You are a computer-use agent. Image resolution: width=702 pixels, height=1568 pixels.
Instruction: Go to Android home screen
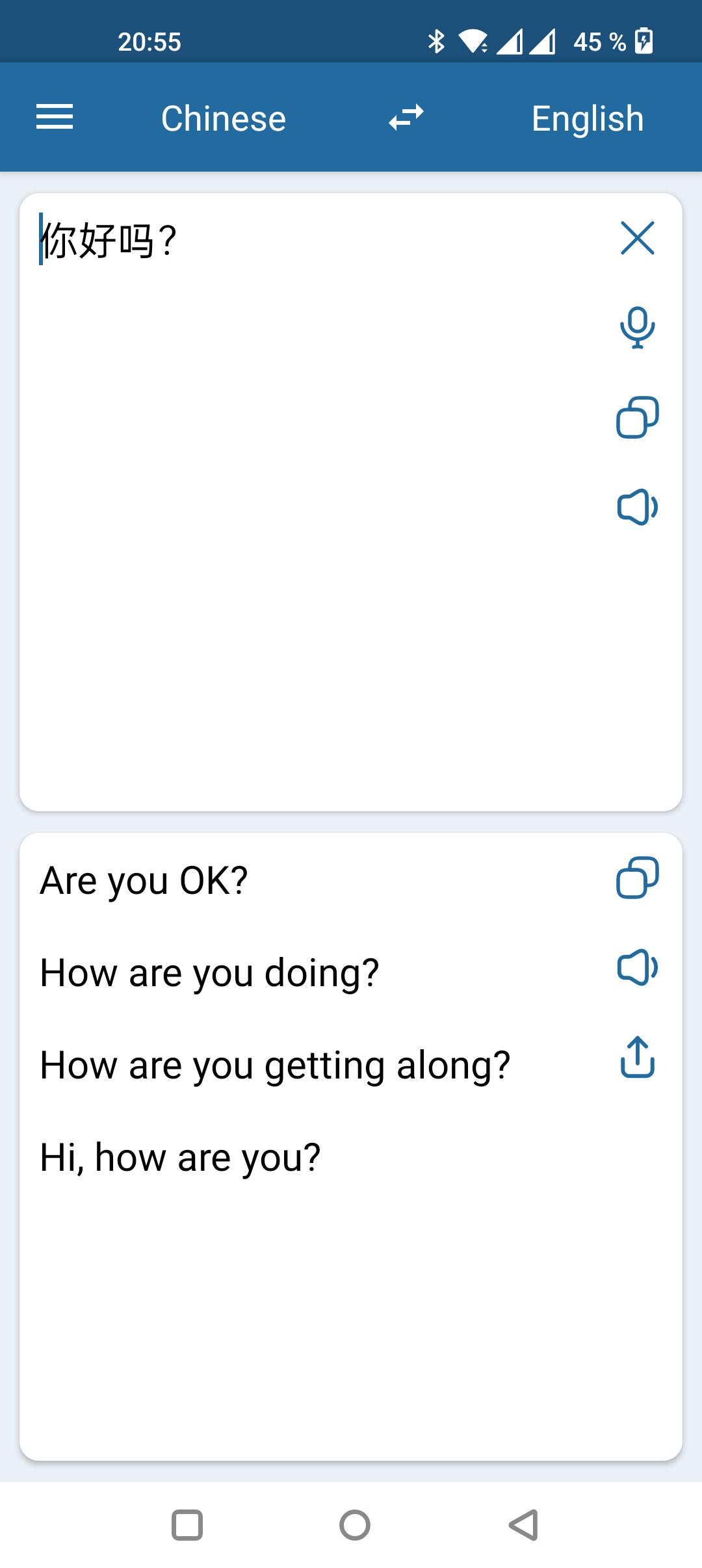[355, 1525]
